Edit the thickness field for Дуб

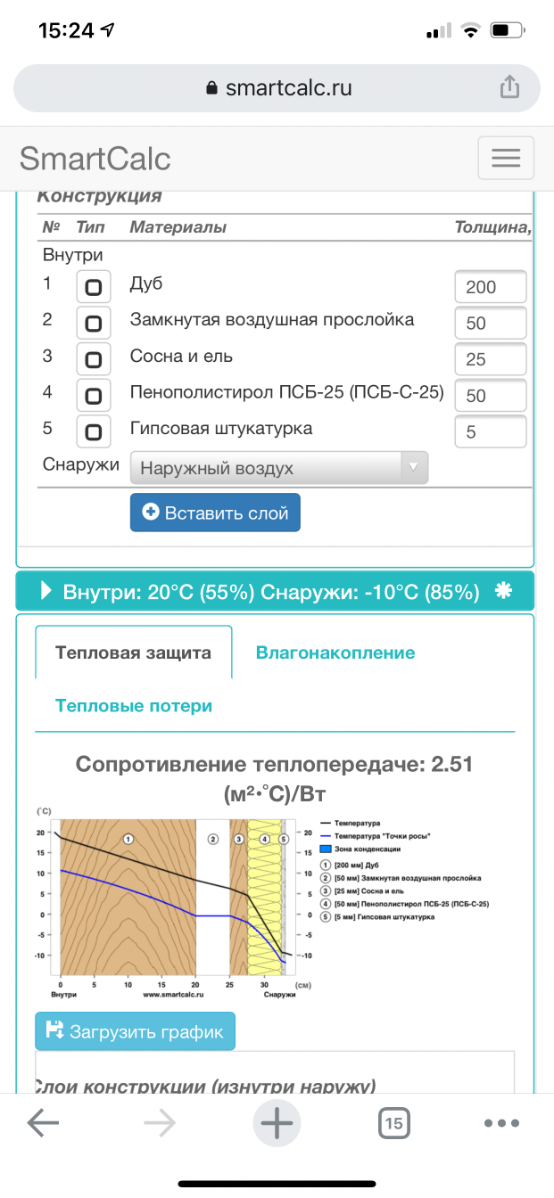click(x=491, y=287)
